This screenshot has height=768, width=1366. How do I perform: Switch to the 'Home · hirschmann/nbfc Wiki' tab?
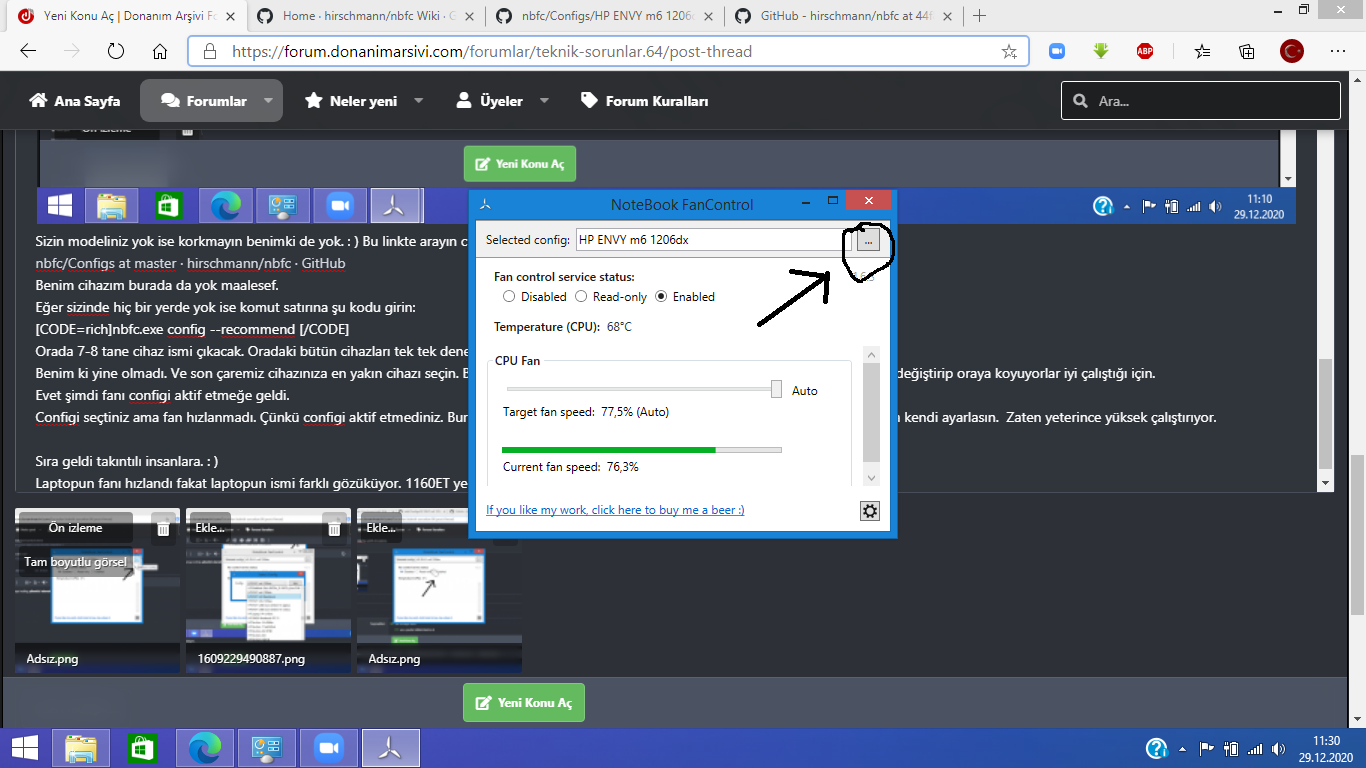coord(365,16)
